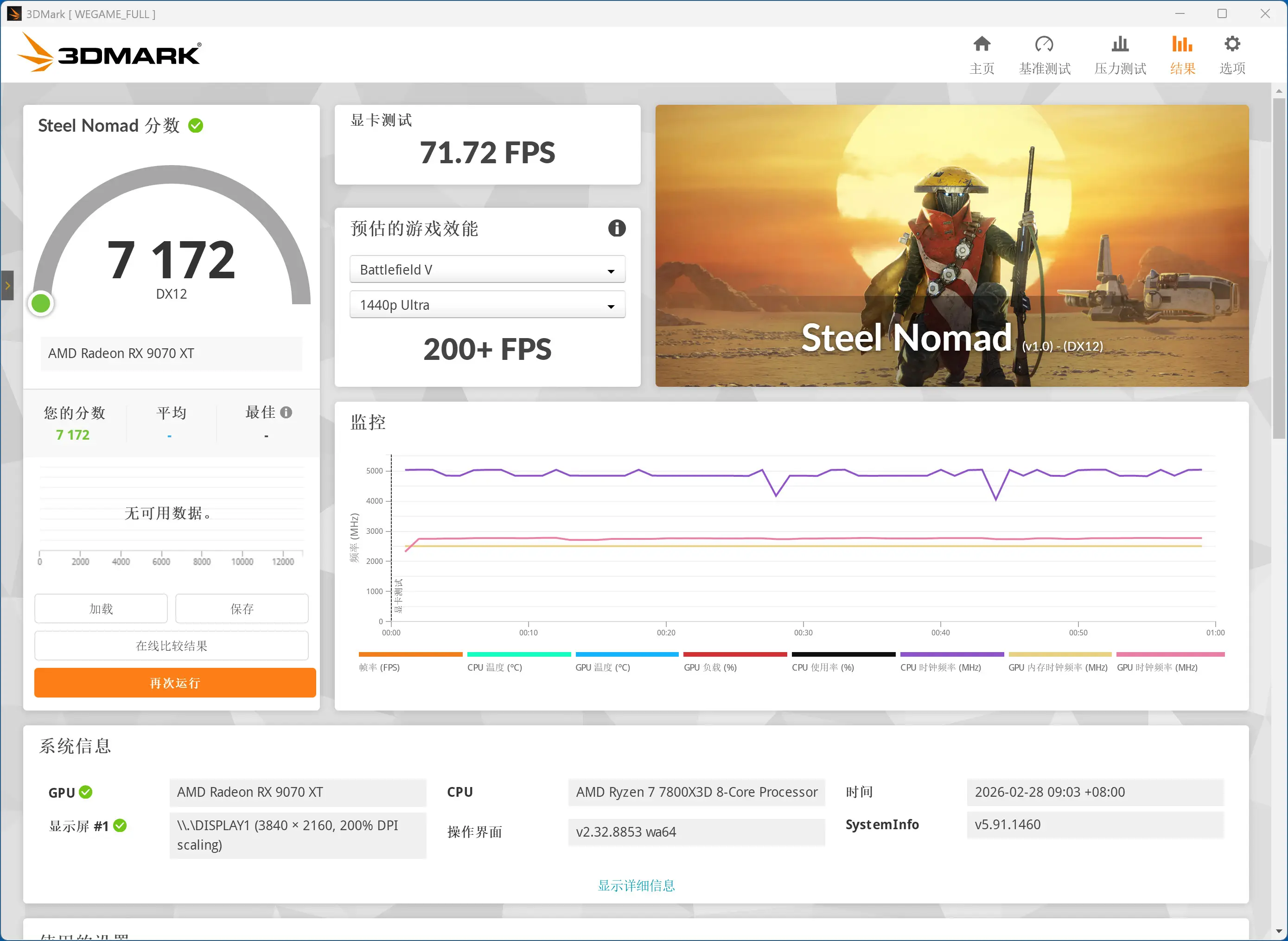Open the 压力测试 stress test section
The image size is (1288, 941).
click(x=1119, y=54)
